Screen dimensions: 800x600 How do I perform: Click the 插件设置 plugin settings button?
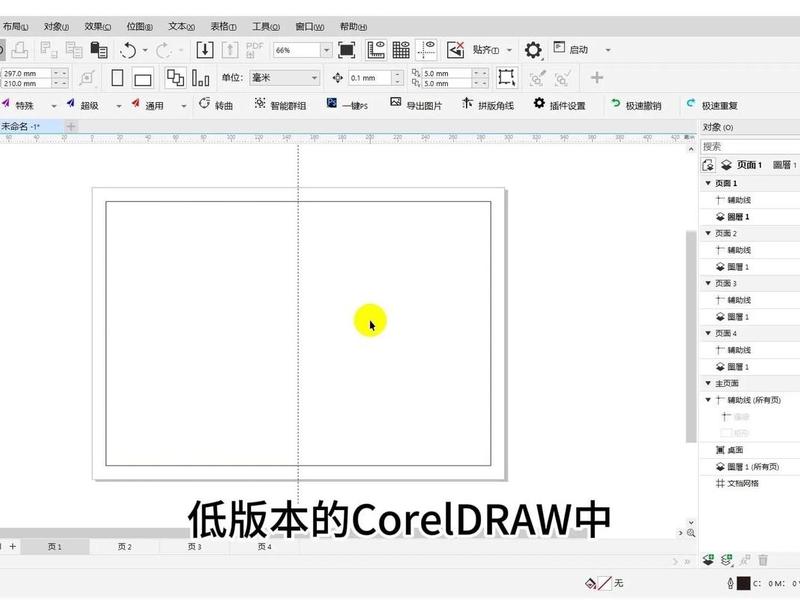point(559,105)
